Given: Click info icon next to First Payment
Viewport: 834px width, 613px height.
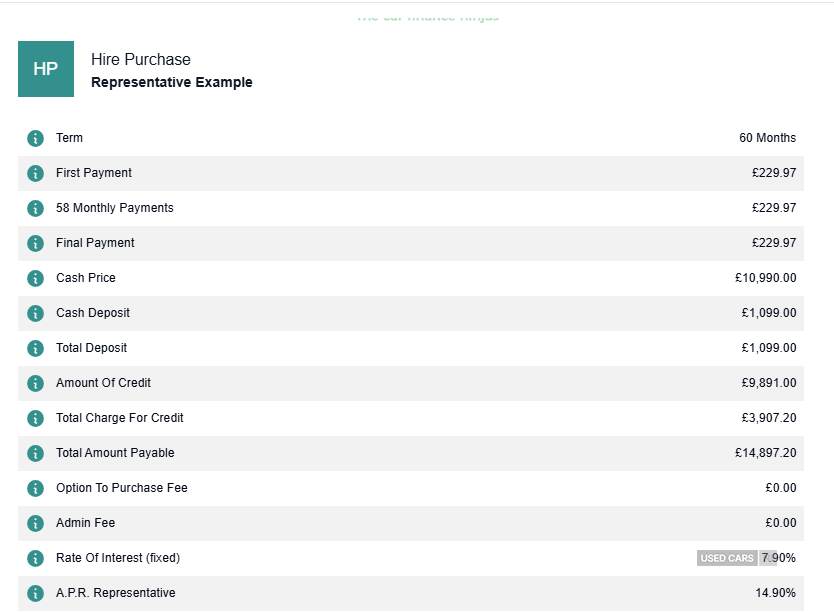Looking at the screenshot, I should point(35,173).
